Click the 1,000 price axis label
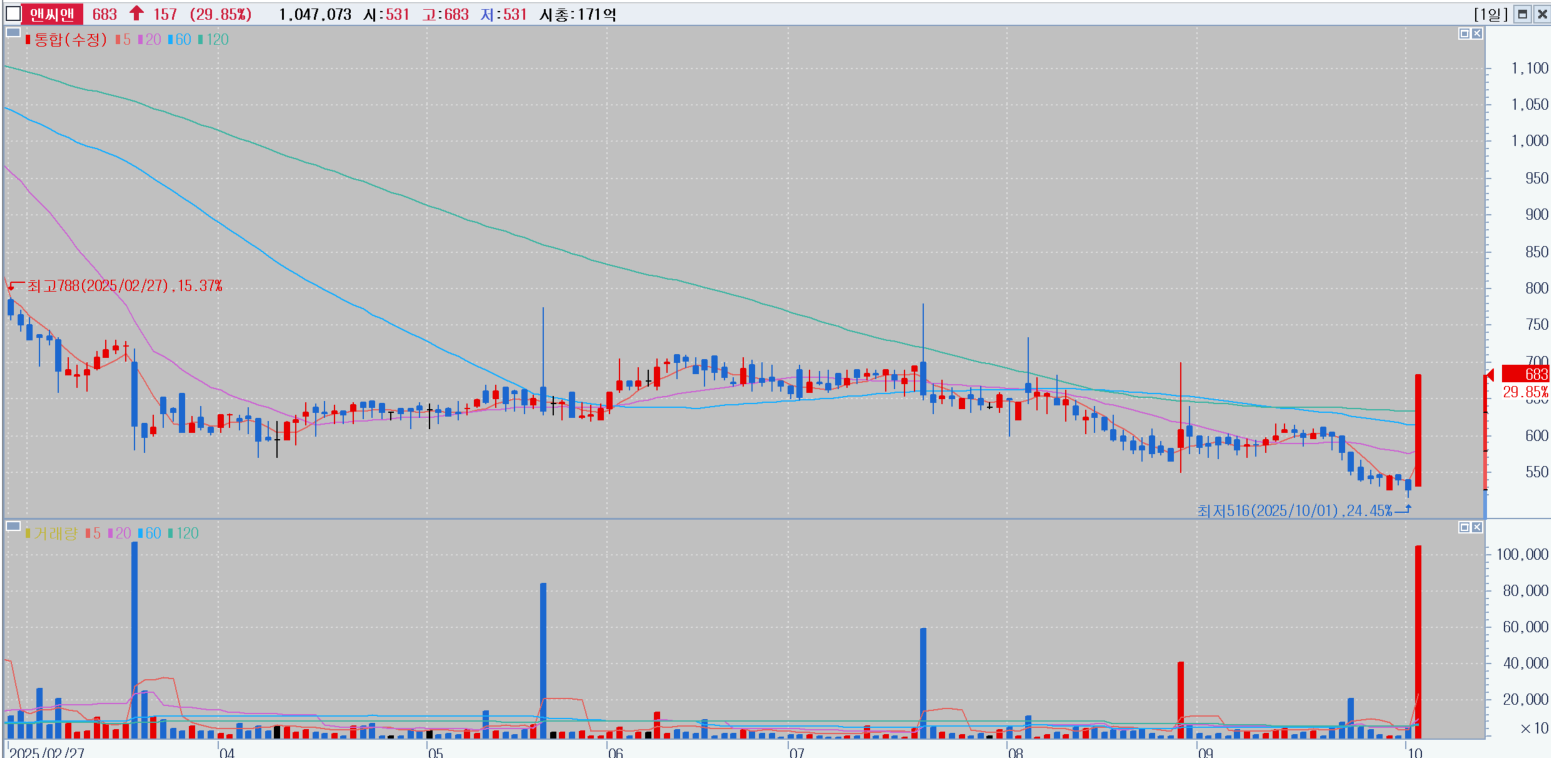The width and height of the screenshot is (1551, 758). pyautogui.click(x=1530, y=141)
